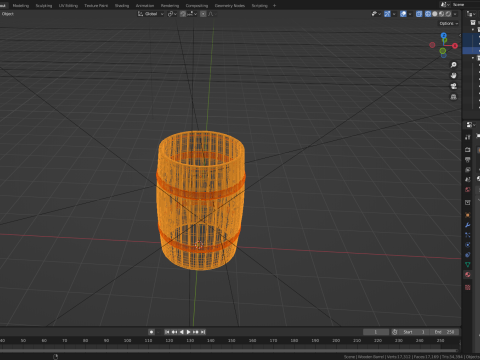The height and width of the screenshot is (360, 480).
Task: Open the object types visibility selector
Action: coord(376,14)
